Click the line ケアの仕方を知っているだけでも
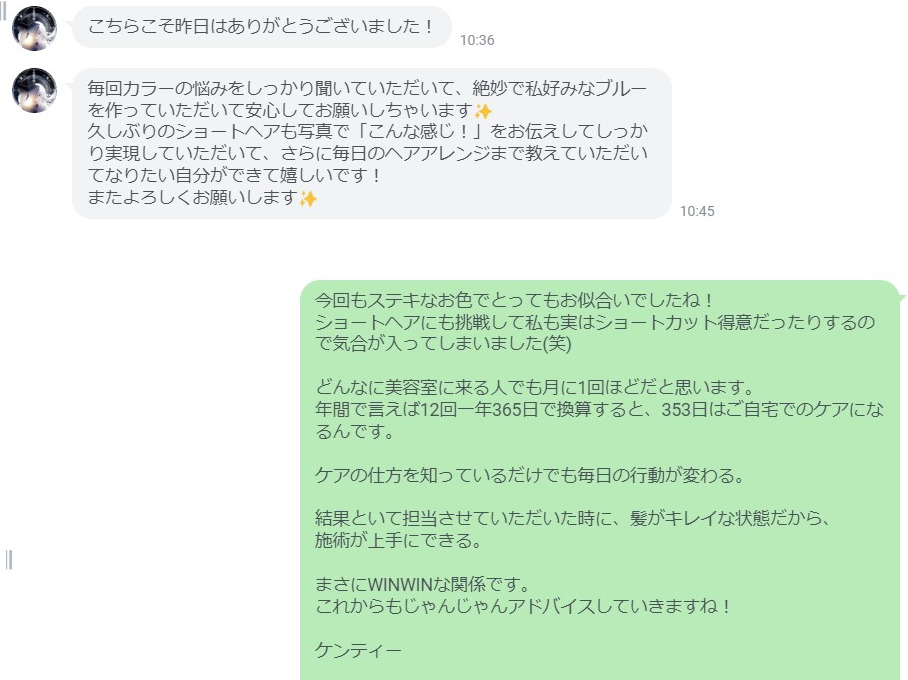The image size is (908, 680). pyautogui.click(x=529, y=475)
